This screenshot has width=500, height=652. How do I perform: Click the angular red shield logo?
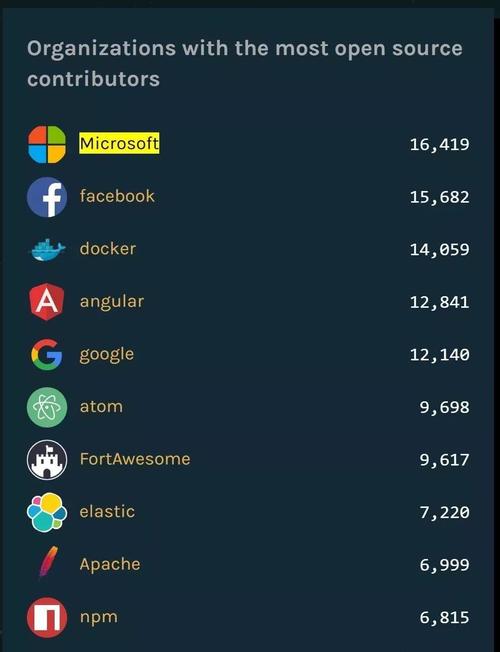47,302
